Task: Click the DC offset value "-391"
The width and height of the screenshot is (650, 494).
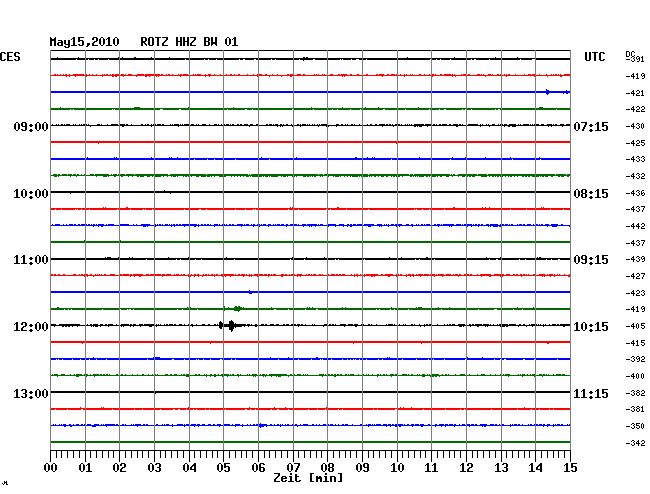Action: point(635,59)
